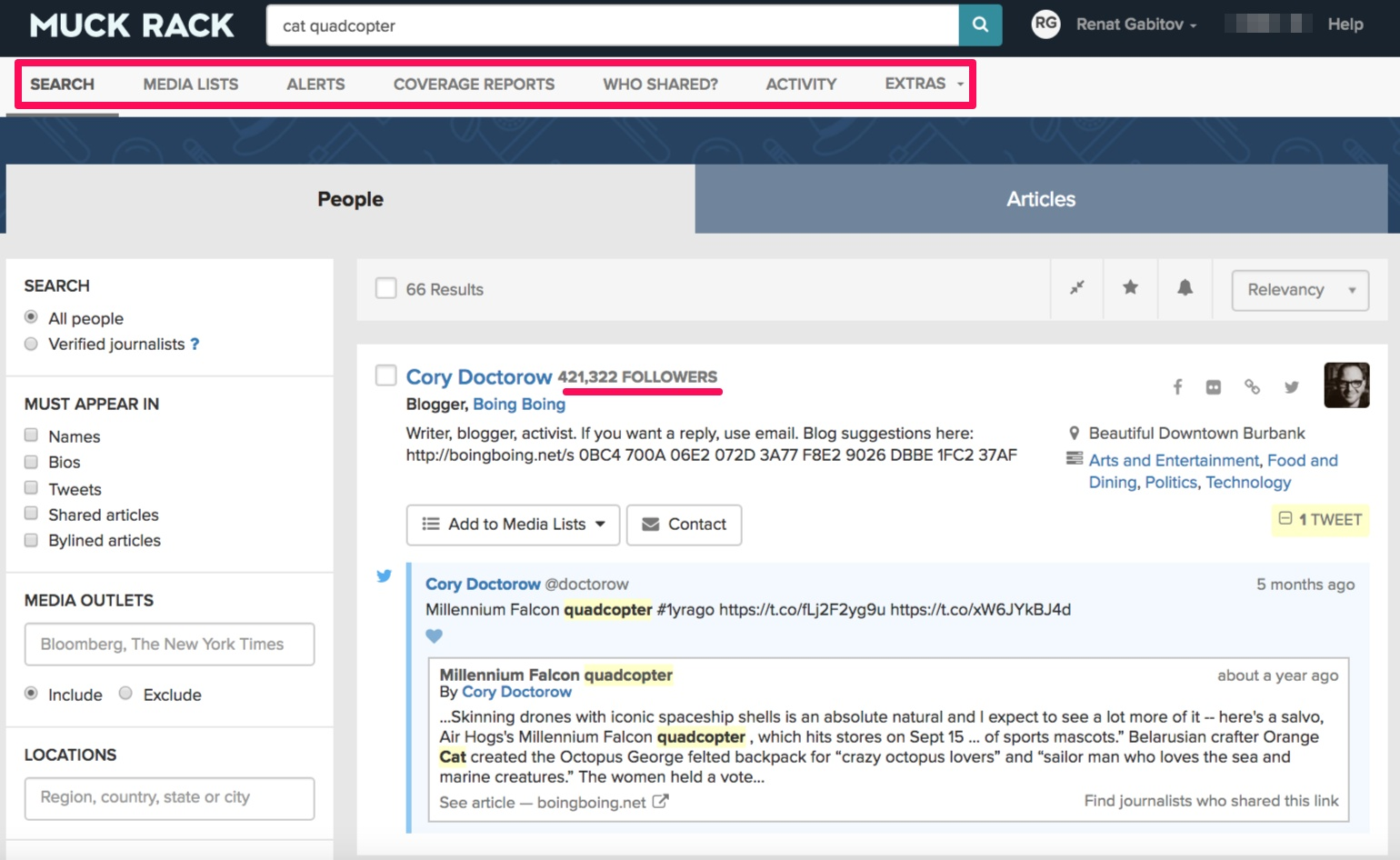This screenshot has height=860, width=1400.
Task: Click the Media Outlets input field
Action: coord(169,645)
